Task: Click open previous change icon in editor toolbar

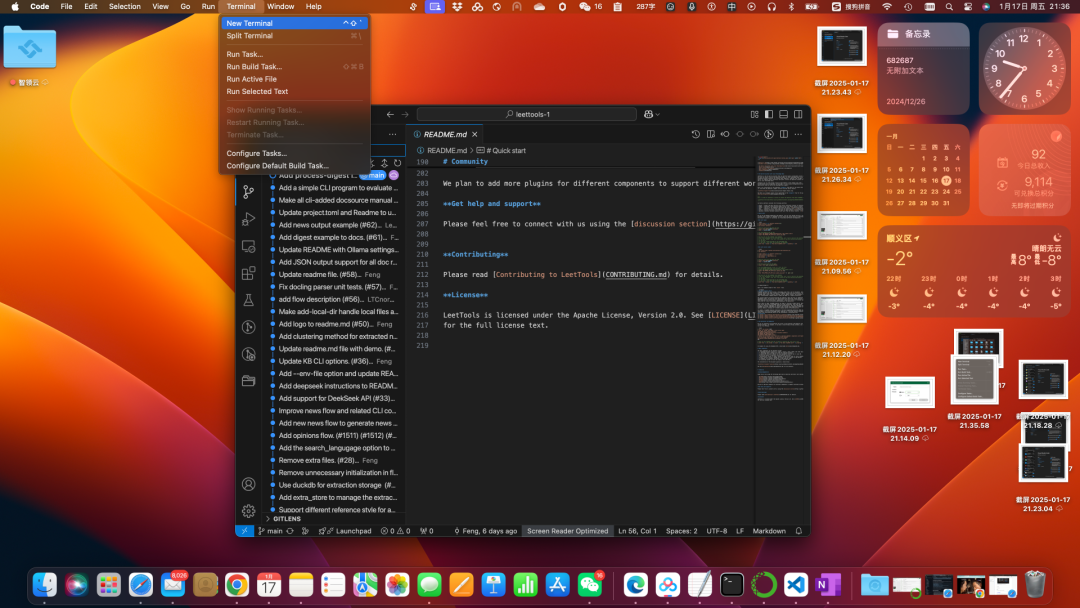Action: click(x=725, y=134)
